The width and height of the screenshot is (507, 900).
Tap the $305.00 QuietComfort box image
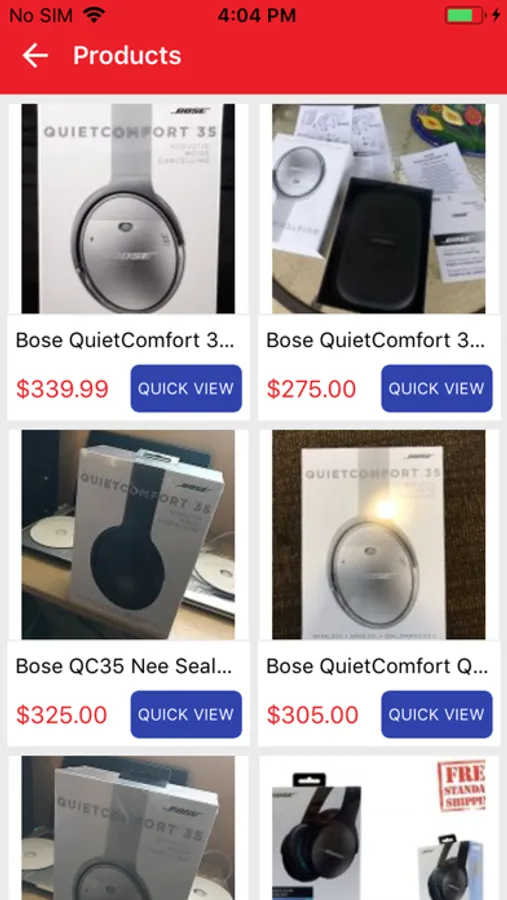(x=379, y=534)
